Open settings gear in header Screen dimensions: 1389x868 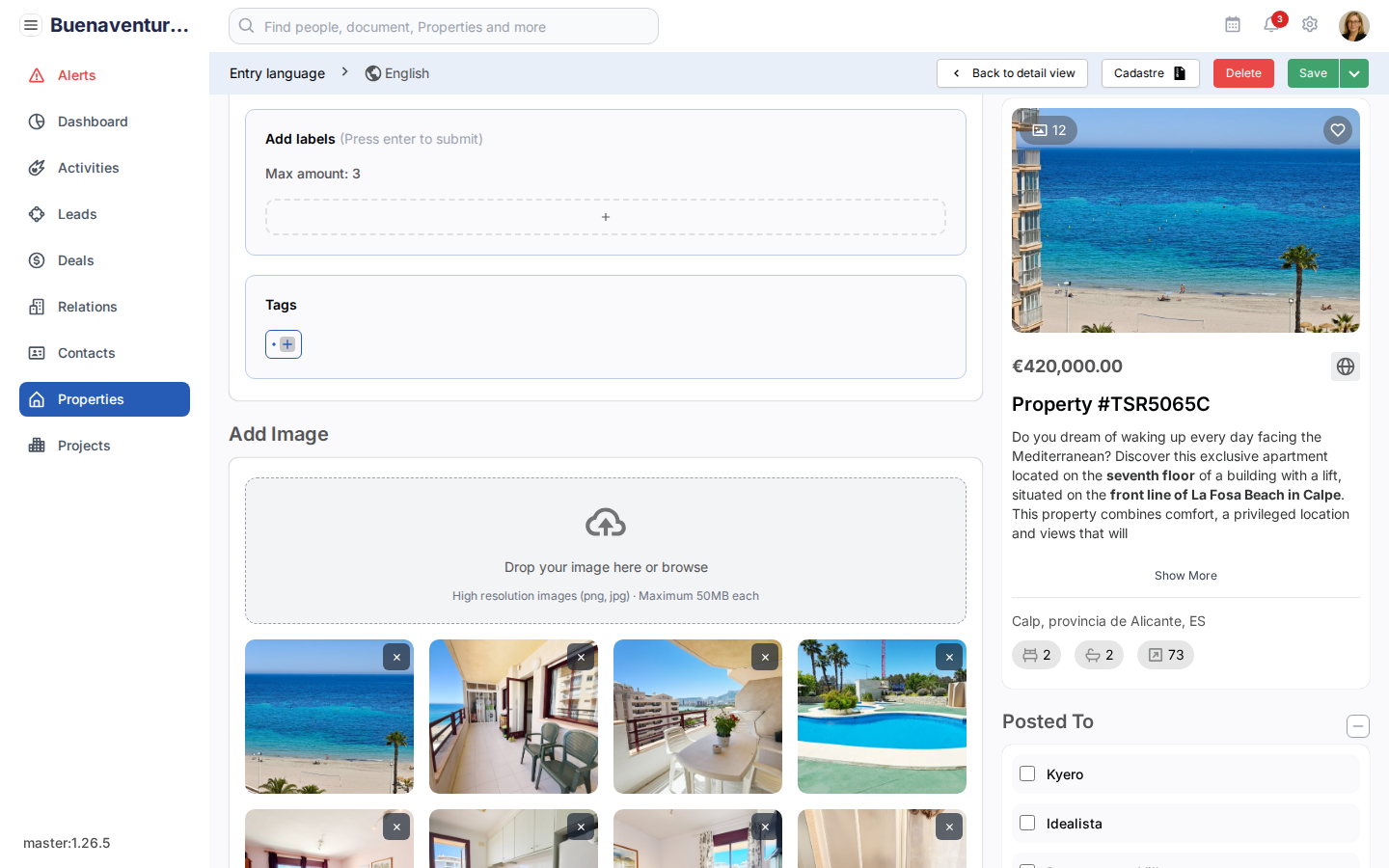click(1310, 25)
